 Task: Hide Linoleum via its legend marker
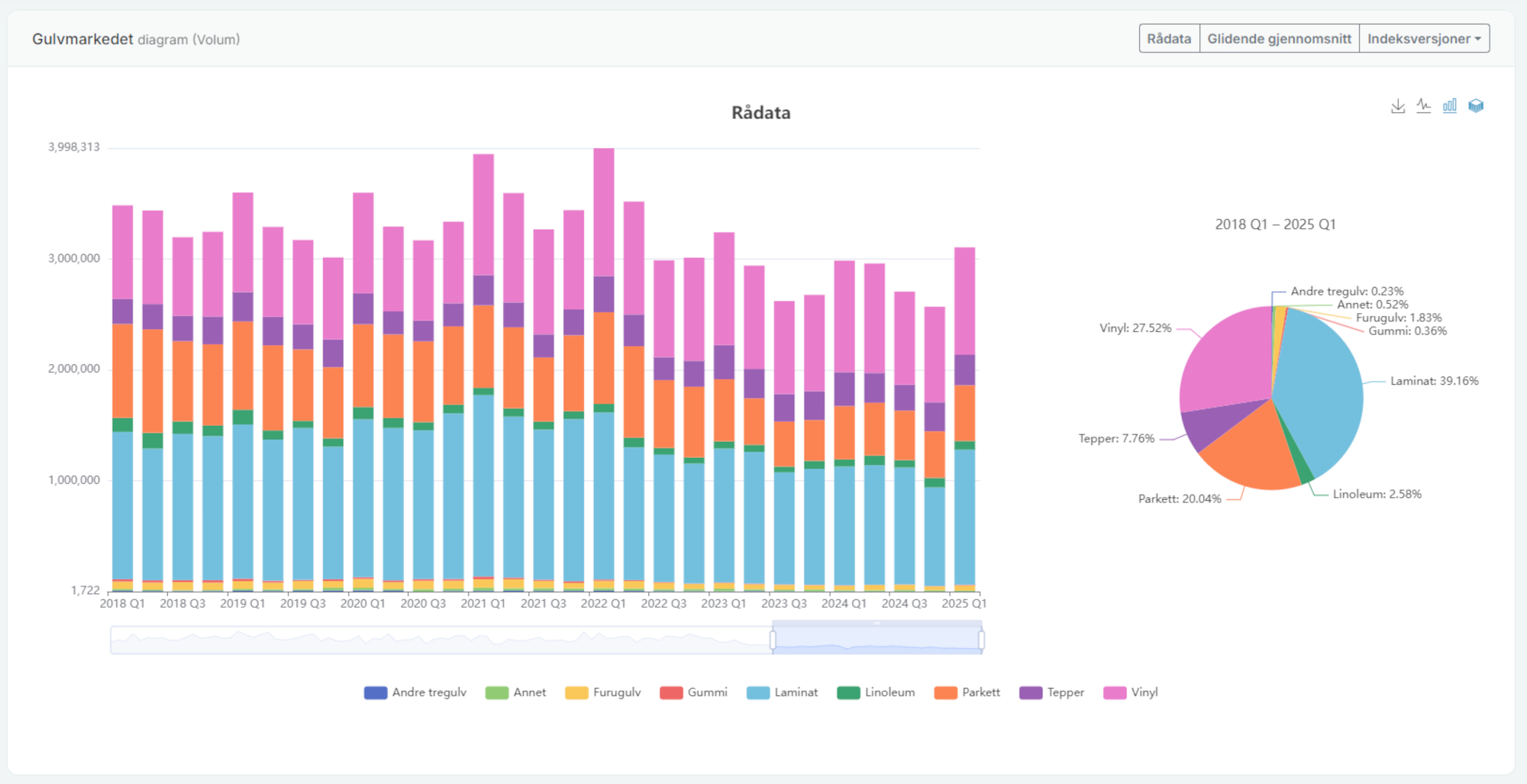tap(848, 692)
